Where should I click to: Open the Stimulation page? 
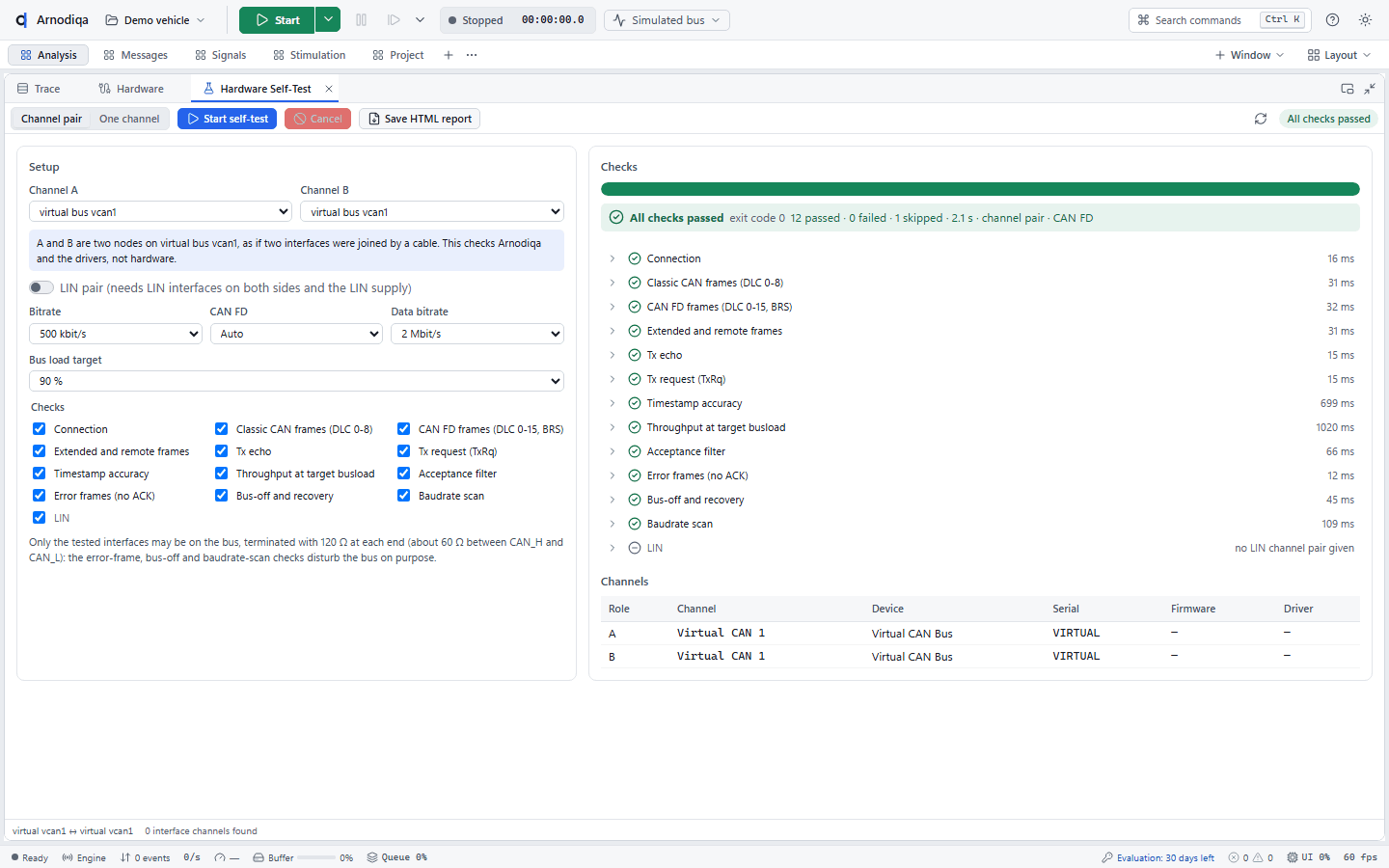click(309, 55)
